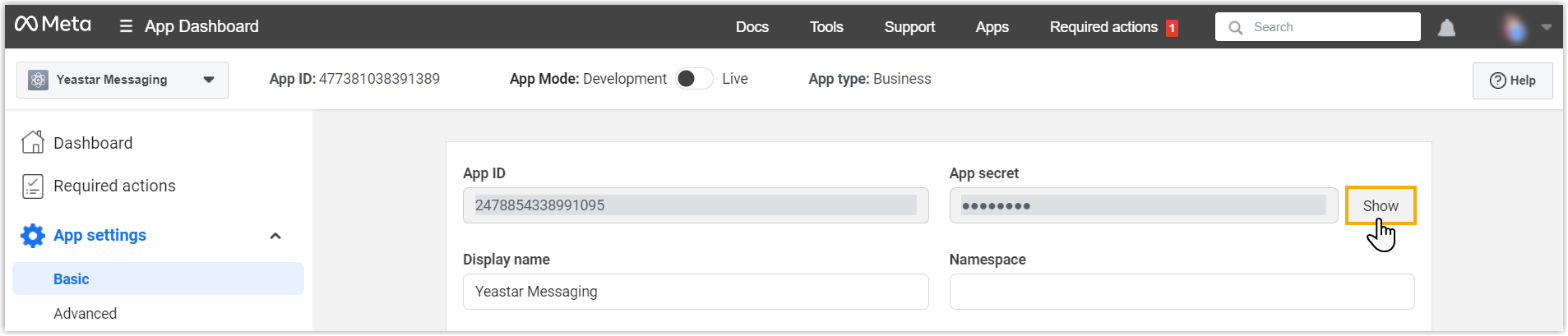
Task: Open the Docs menu
Action: click(x=752, y=27)
